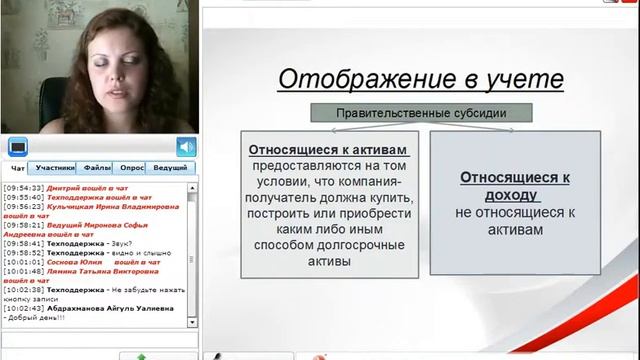Viewport: 640px width, 360px height.
Task: Click chat scrollbar up arrow
Action: point(192,188)
